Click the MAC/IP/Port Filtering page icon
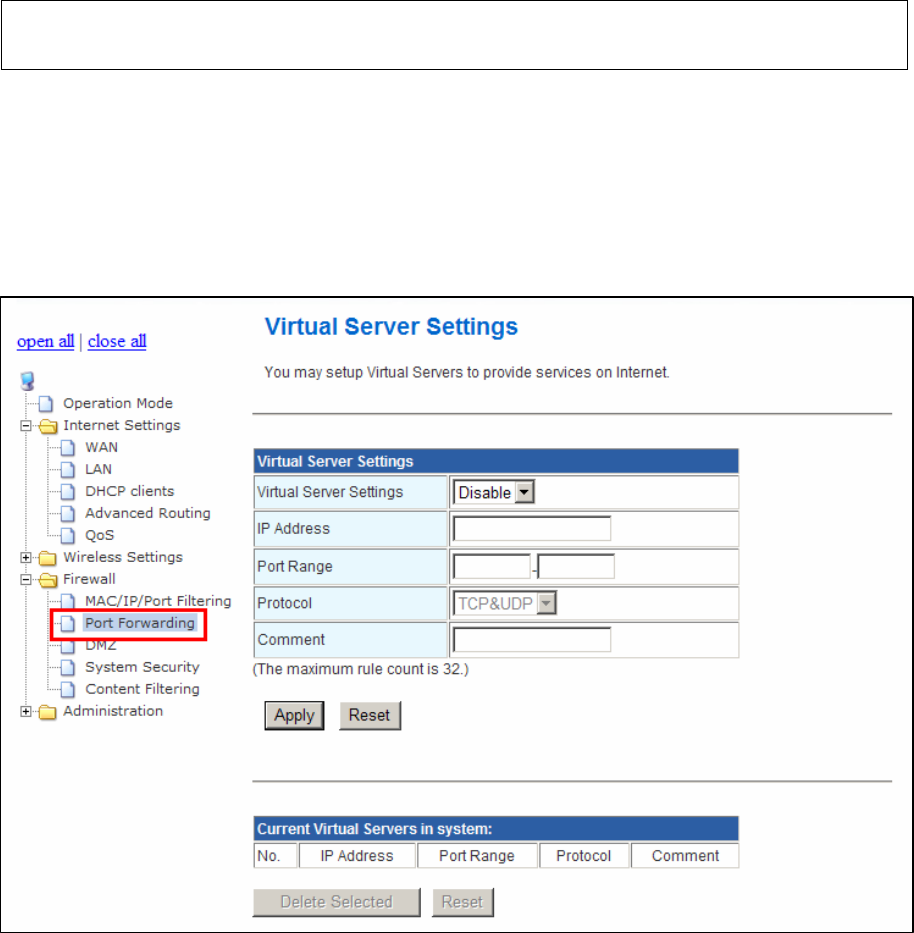The width and height of the screenshot is (914, 933). [68, 601]
